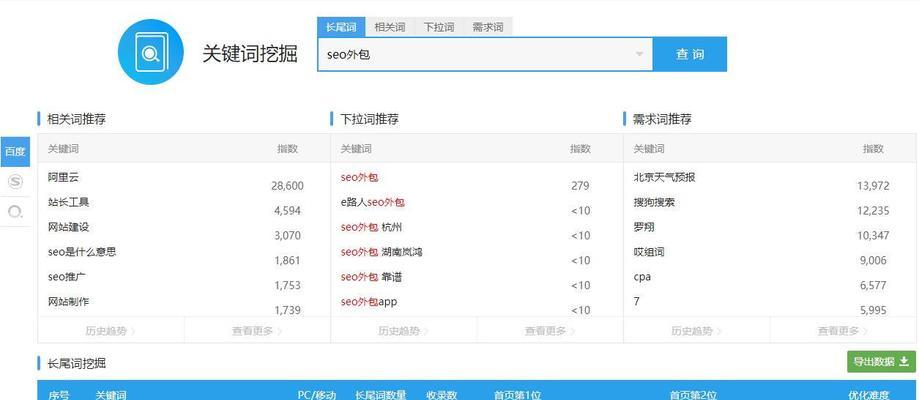Click the keyword mining logo icon
The image size is (919, 400).
click(151, 52)
